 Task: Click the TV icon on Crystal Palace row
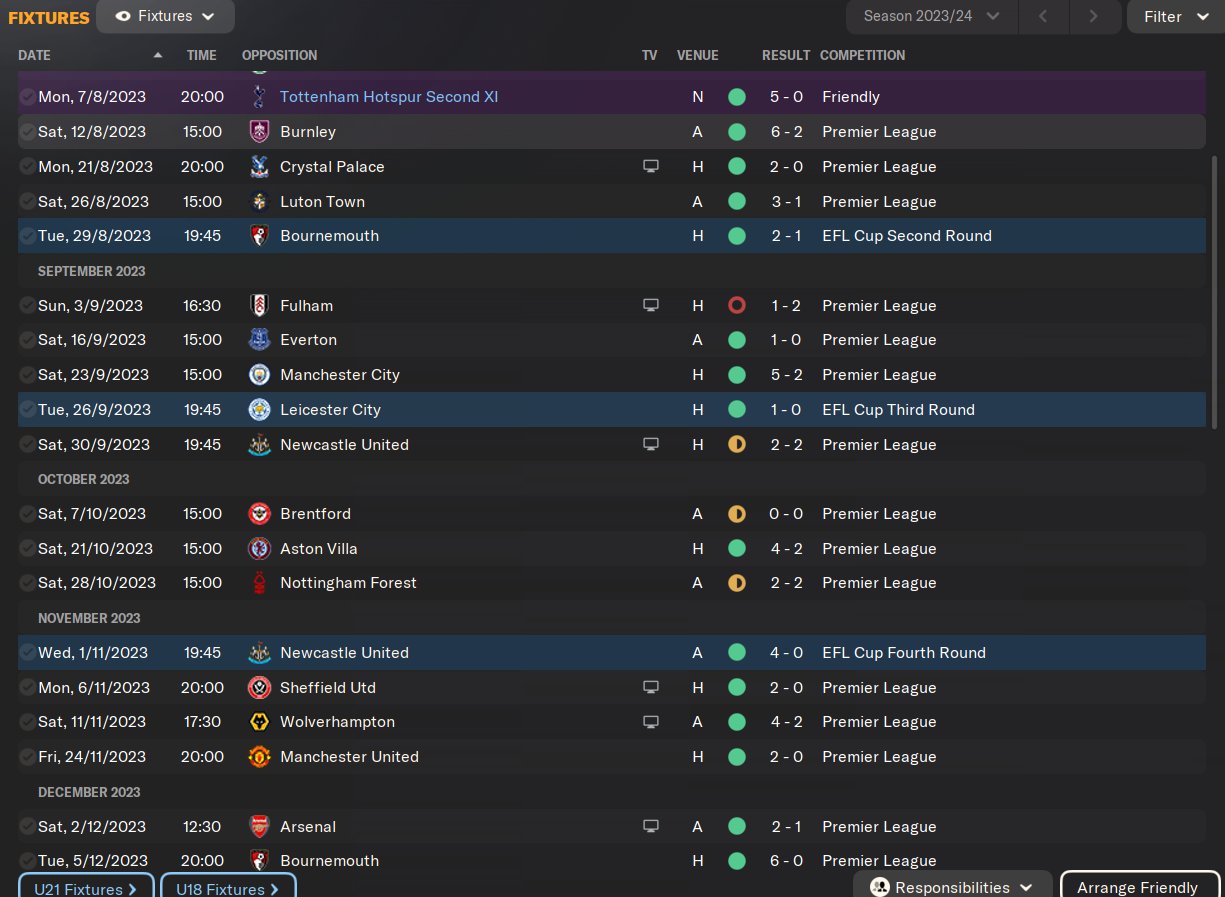click(651, 167)
